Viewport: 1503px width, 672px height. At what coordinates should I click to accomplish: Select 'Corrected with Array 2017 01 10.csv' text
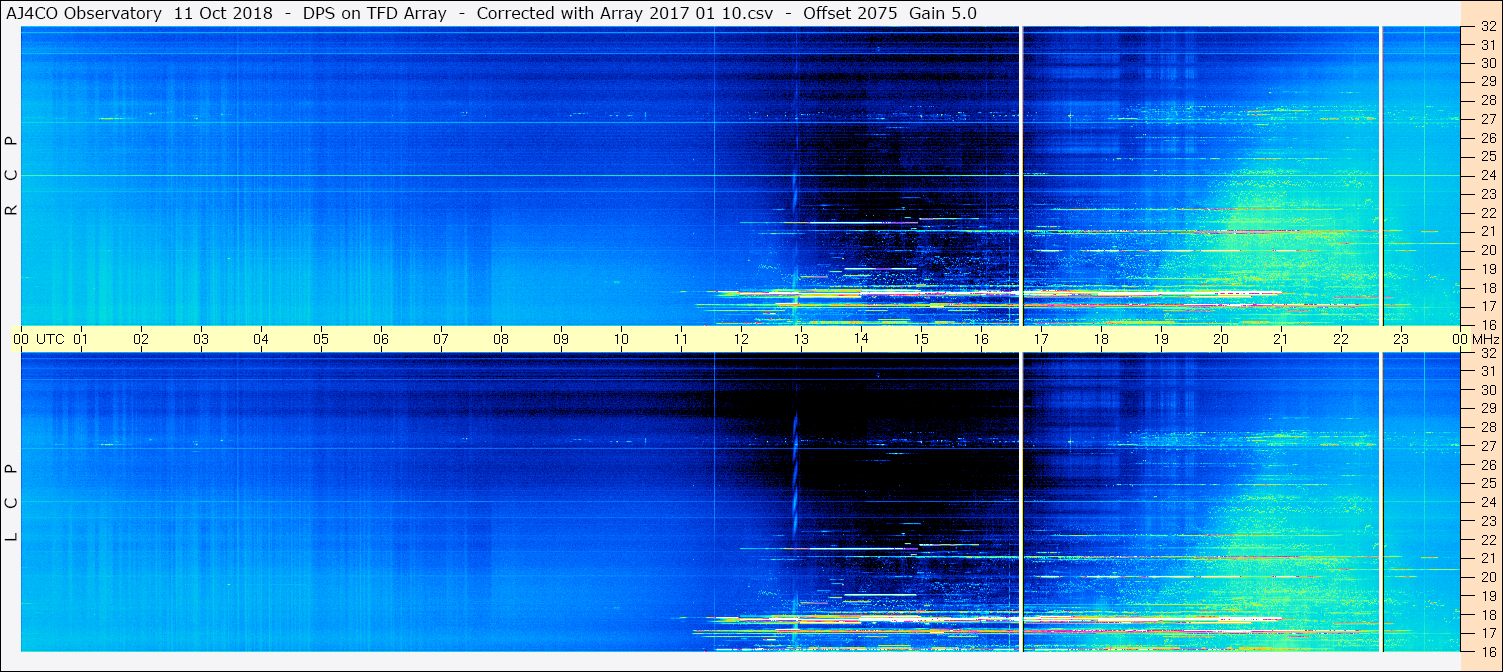[625, 13]
